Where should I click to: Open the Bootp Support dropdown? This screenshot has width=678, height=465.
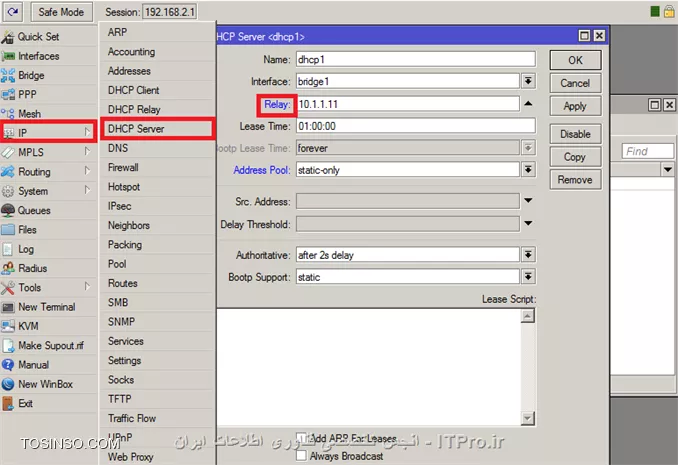[528, 276]
